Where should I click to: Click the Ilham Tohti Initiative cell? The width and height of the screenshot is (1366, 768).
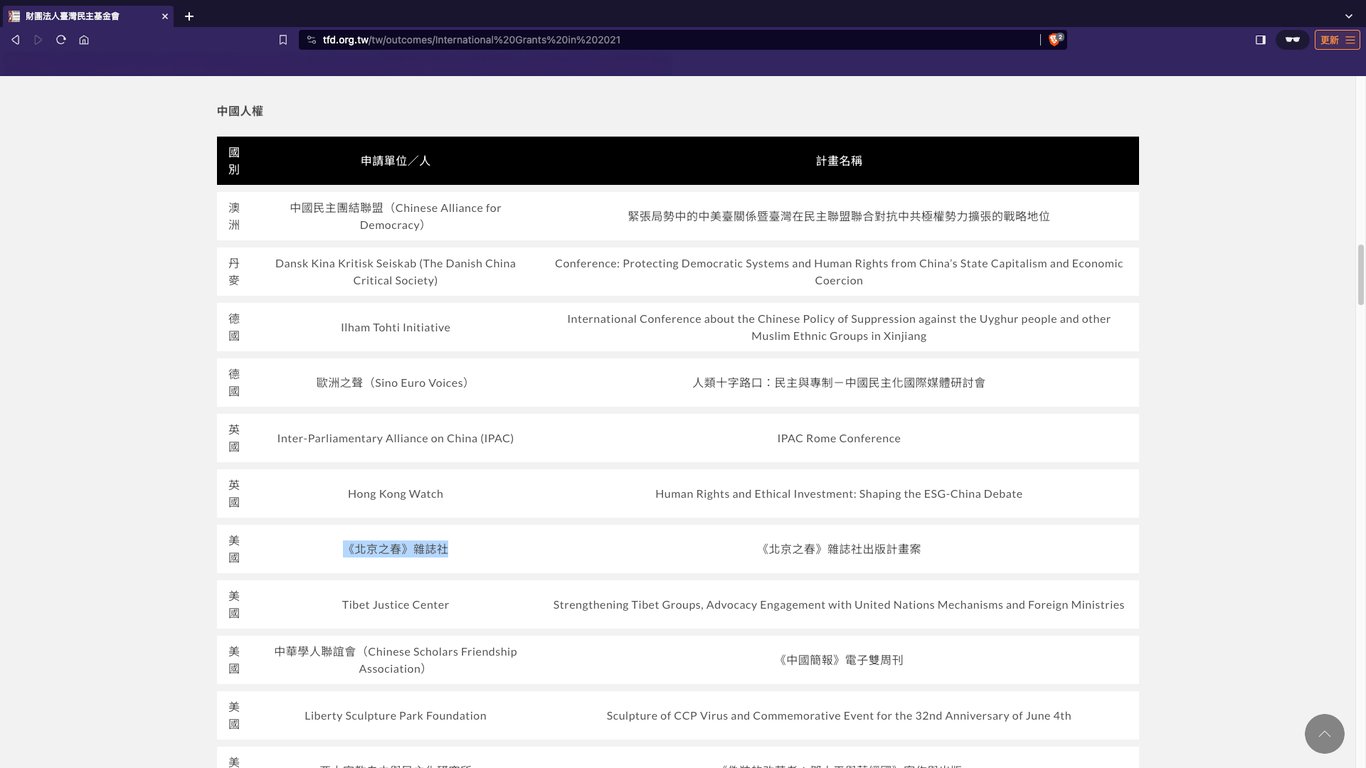tap(395, 327)
